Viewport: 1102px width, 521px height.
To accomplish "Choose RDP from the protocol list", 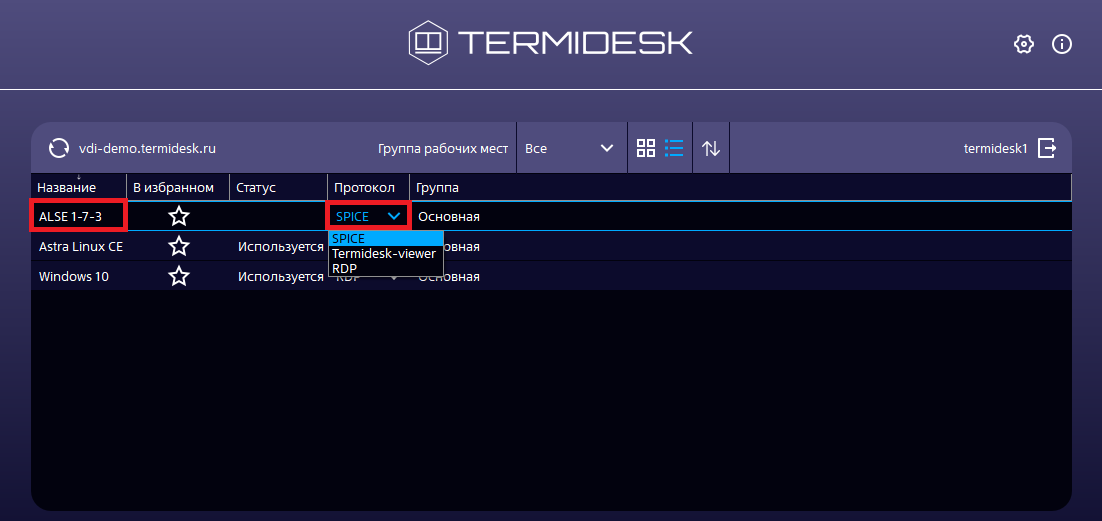I will pos(386,268).
